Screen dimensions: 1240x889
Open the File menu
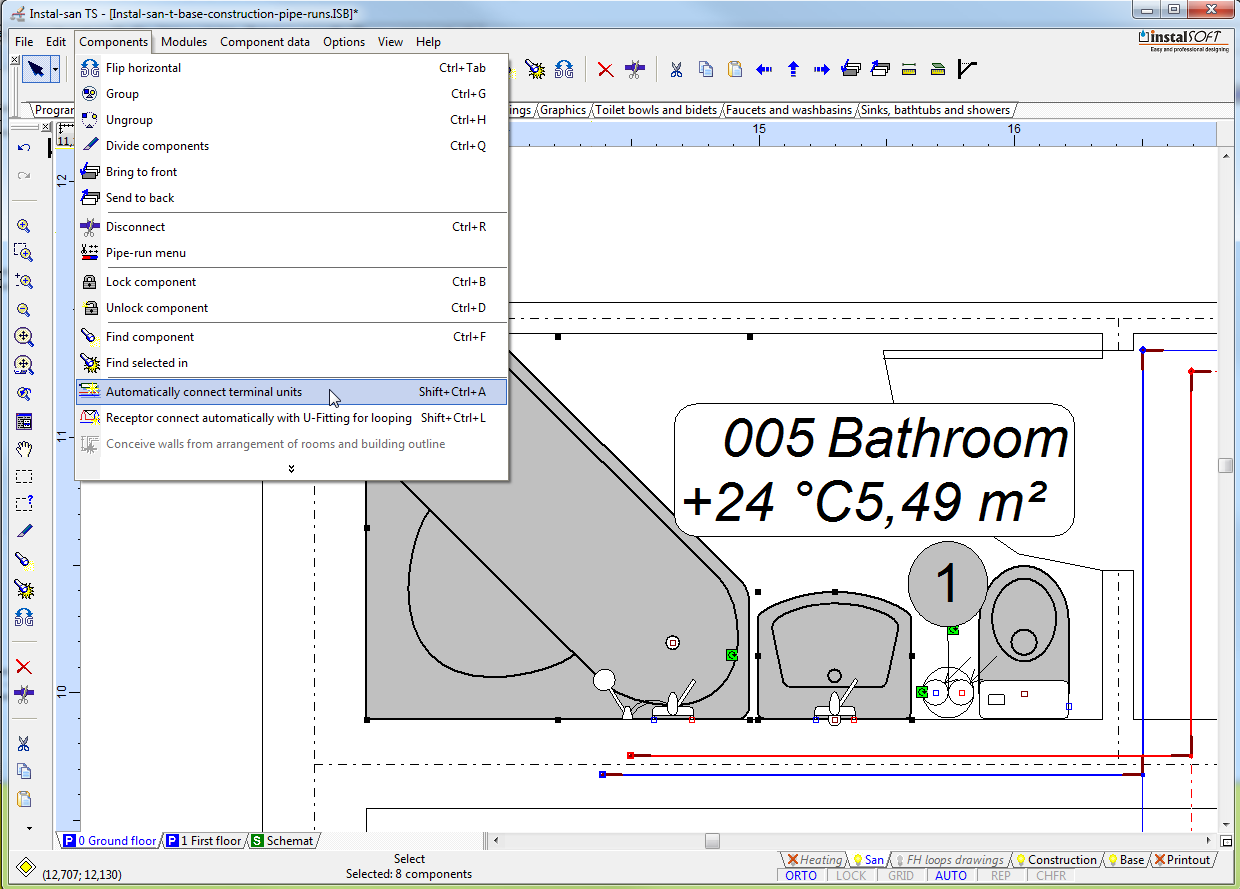click(24, 42)
